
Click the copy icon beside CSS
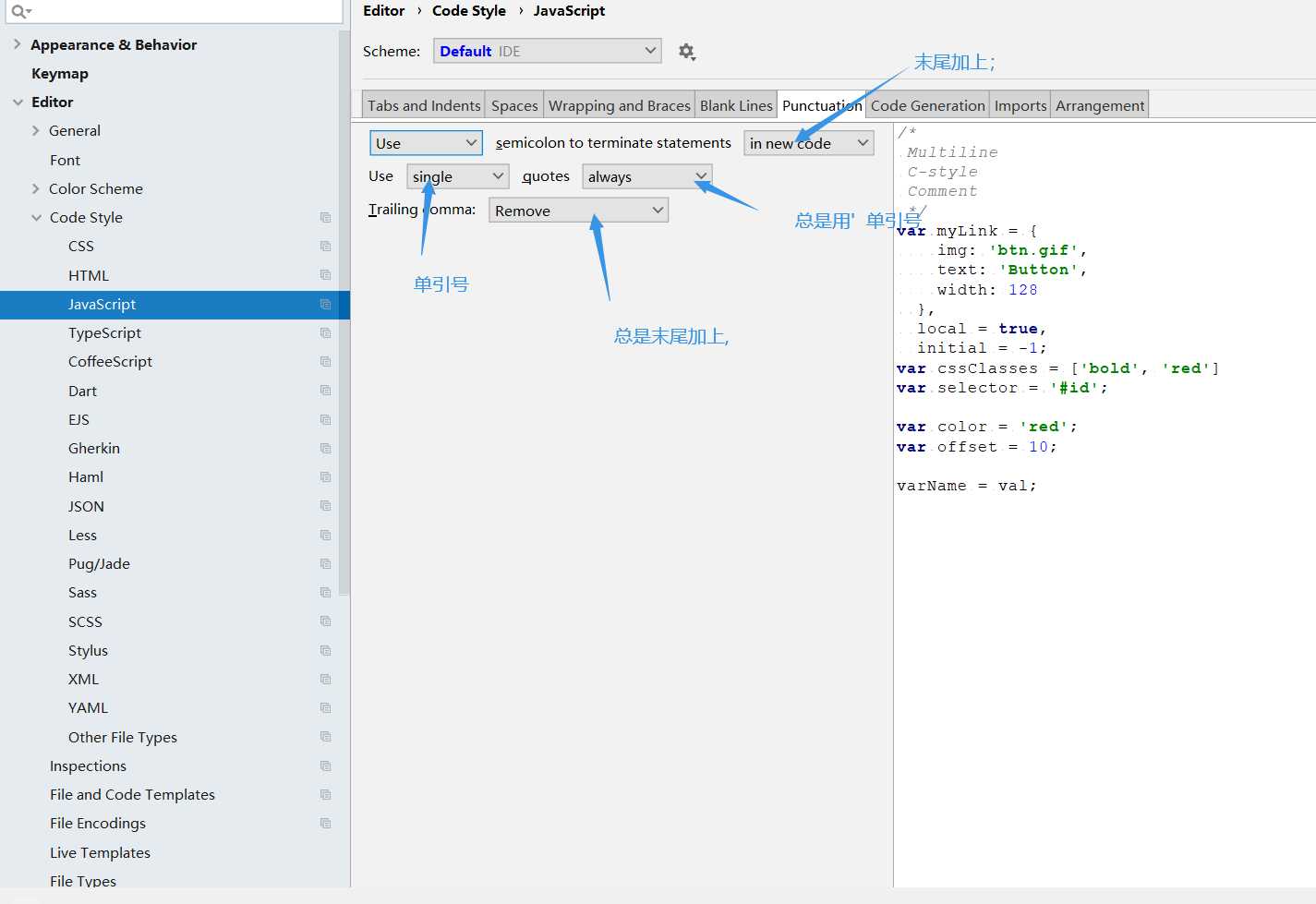point(325,247)
